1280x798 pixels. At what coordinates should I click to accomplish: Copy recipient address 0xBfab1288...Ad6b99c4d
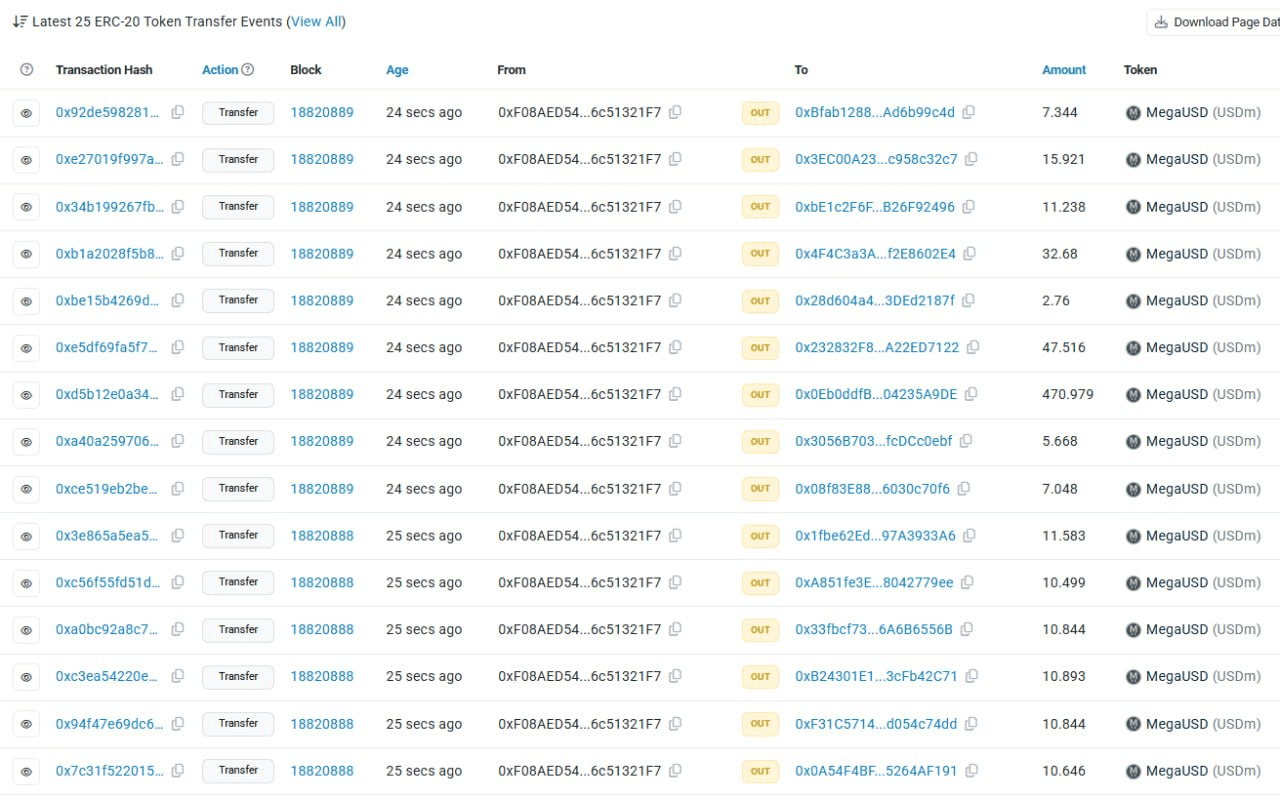pos(969,112)
